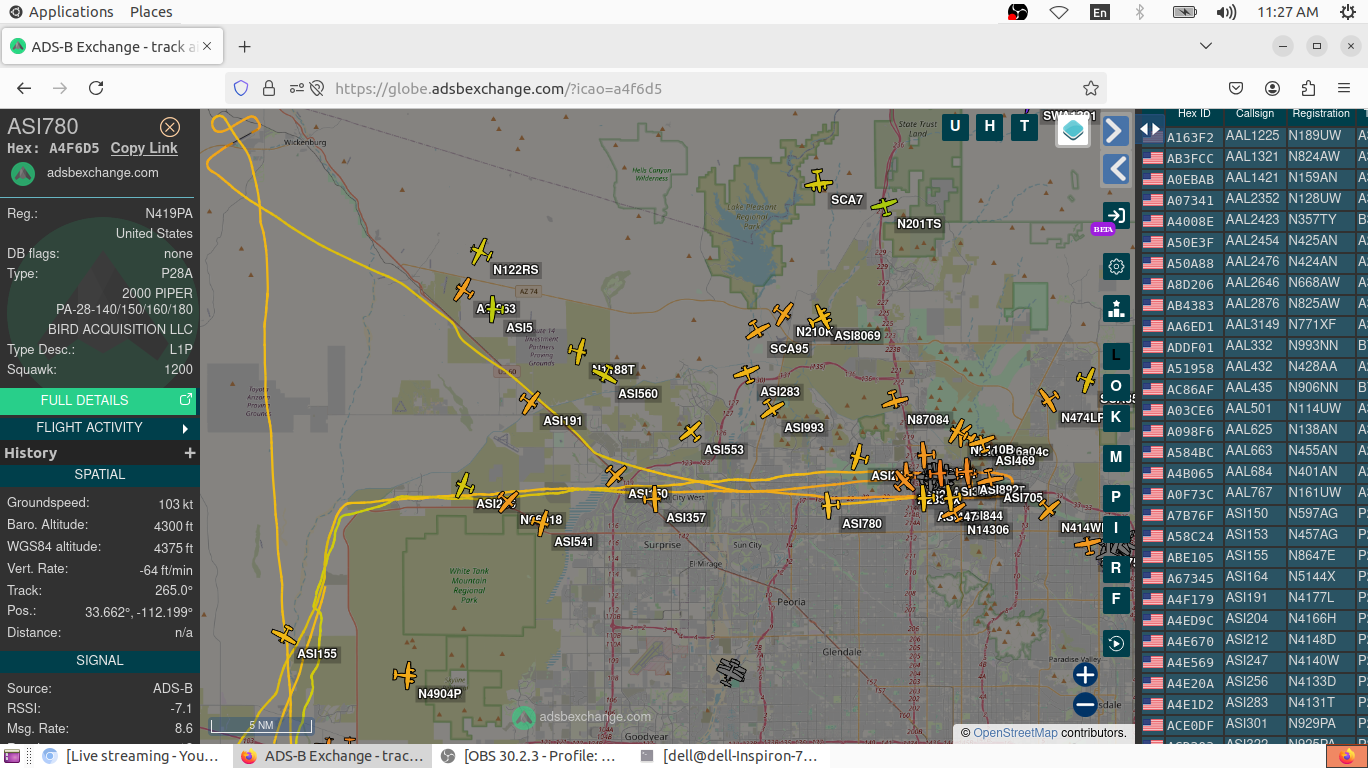Open FULL DETAILS for the aircraft

[98, 400]
